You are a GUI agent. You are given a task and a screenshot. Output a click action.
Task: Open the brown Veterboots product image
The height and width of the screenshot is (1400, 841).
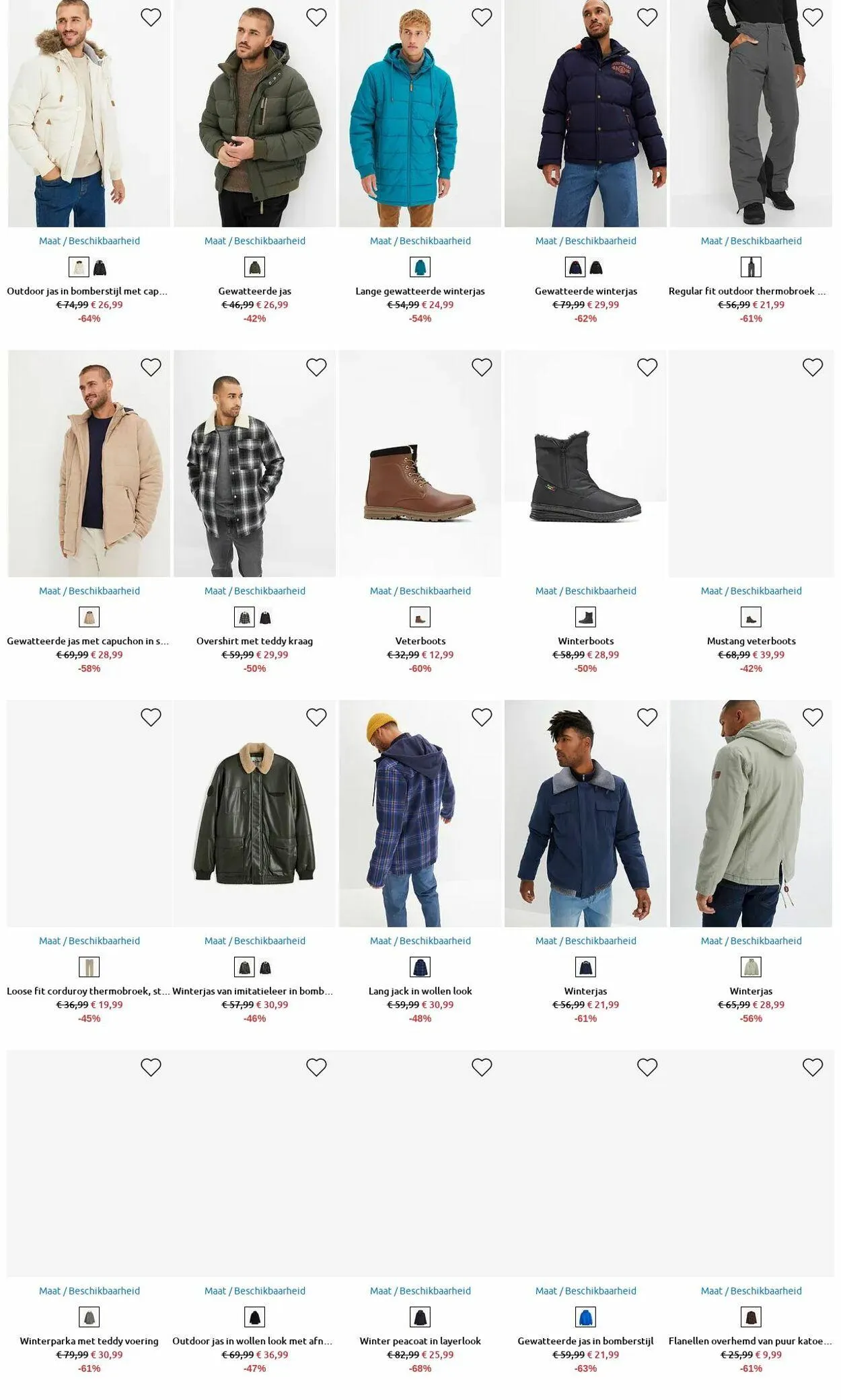click(420, 463)
